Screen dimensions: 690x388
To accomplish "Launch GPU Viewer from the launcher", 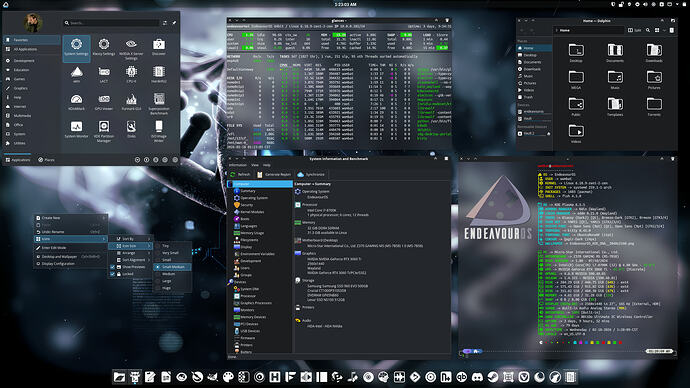I will 104,102.
